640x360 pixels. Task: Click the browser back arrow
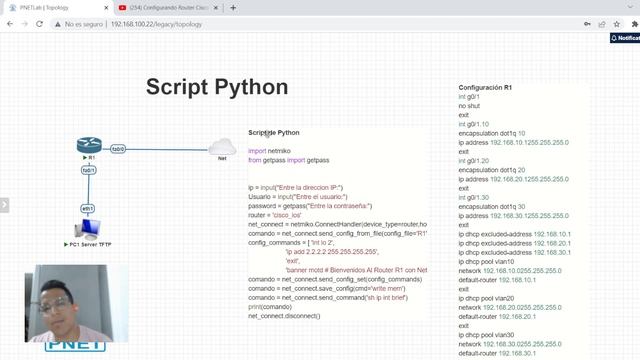click(10, 24)
